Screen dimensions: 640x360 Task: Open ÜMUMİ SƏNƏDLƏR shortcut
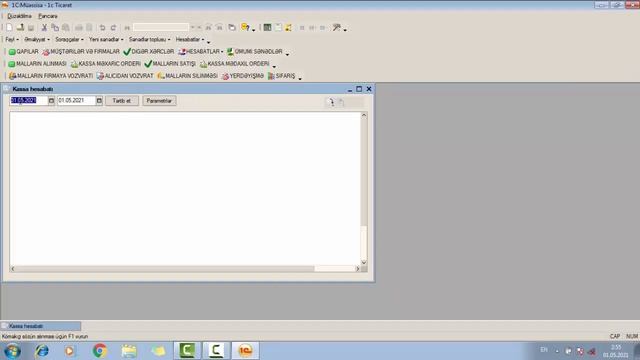click(255, 51)
